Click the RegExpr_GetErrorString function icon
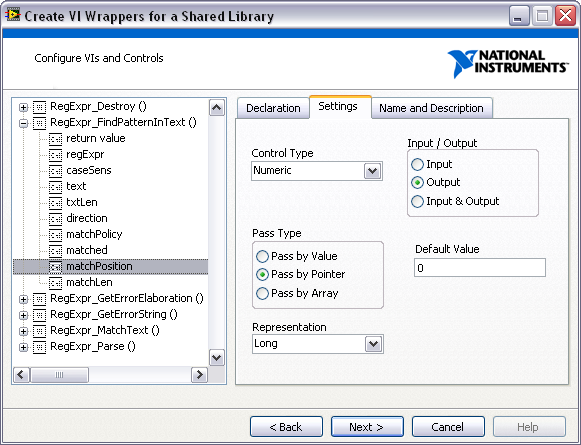The width and height of the screenshot is (581, 445). [39, 315]
